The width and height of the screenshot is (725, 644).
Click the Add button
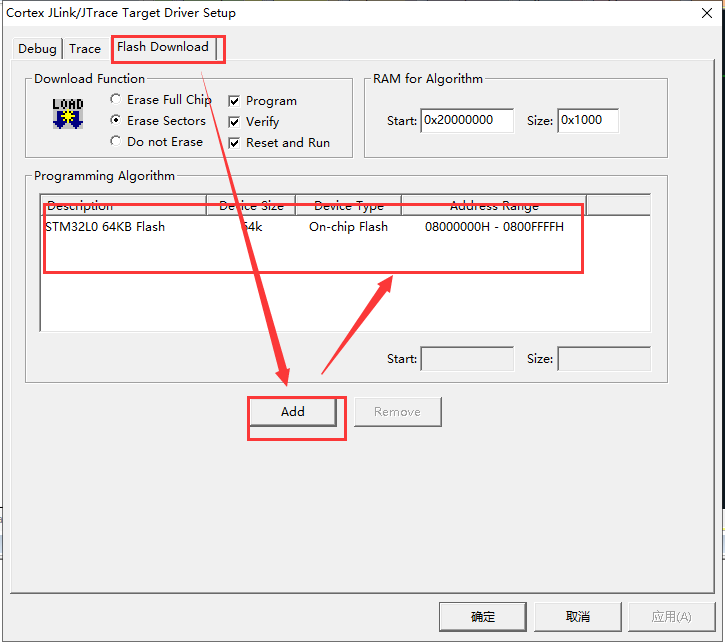(293, 411)
